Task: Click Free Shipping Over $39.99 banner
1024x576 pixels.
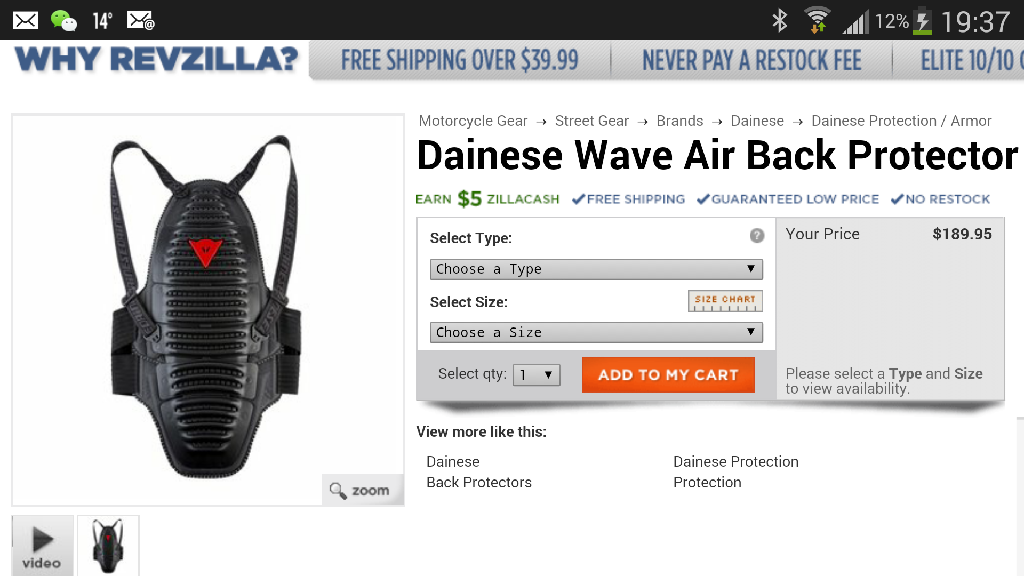Action: pyautogui.click(x=460, y=60)
